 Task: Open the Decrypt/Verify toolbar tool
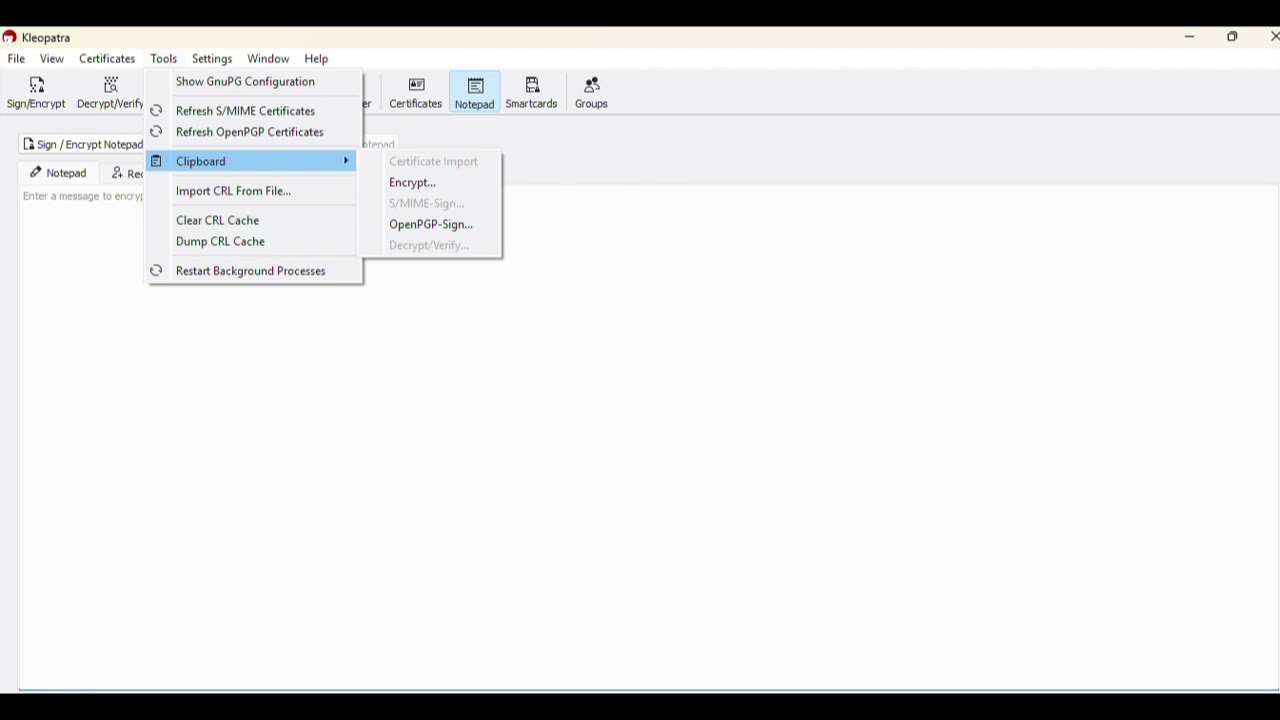coord(109,92)
